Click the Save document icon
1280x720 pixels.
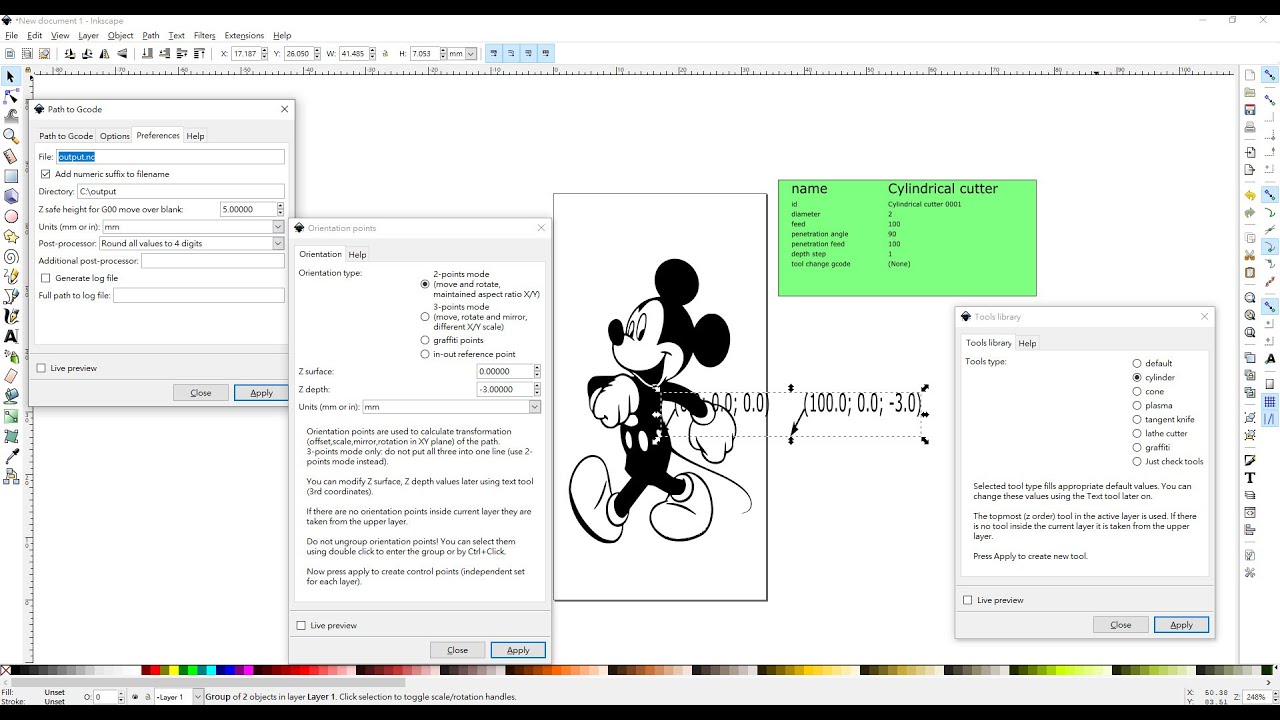(x=1250, y=110)
